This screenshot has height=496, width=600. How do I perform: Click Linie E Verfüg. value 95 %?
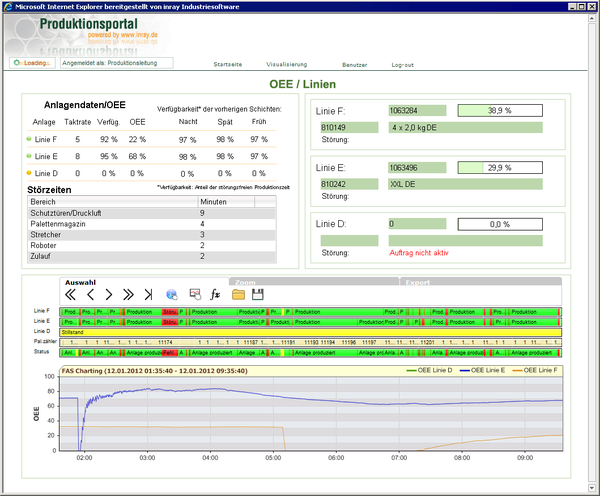(109, 156)
